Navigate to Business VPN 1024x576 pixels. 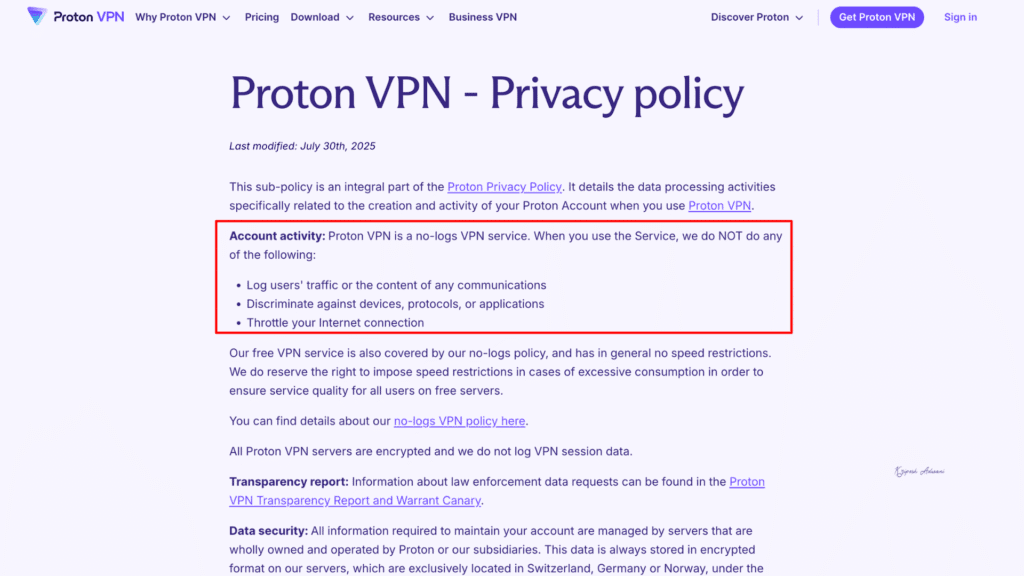[482, 17]
